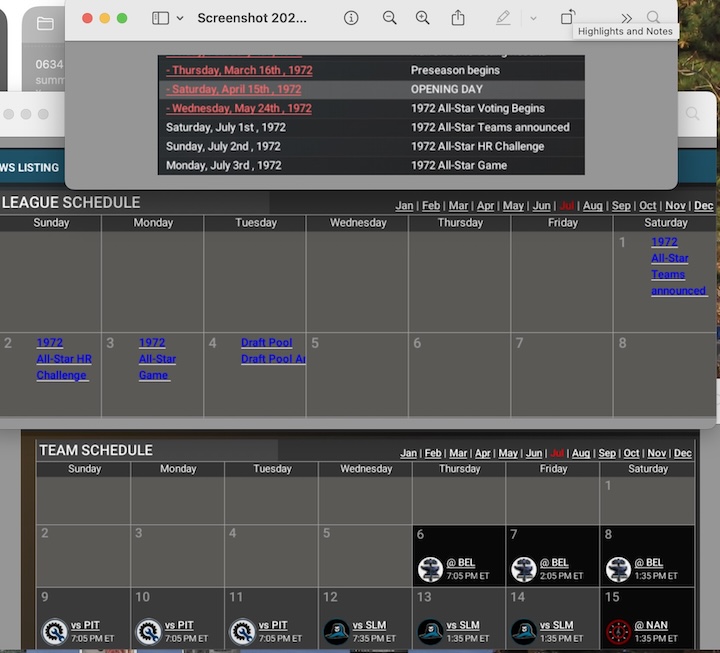Open the Share icon in Preview toolbar
This screenshot has height=653, width=720.
(458, 18)
